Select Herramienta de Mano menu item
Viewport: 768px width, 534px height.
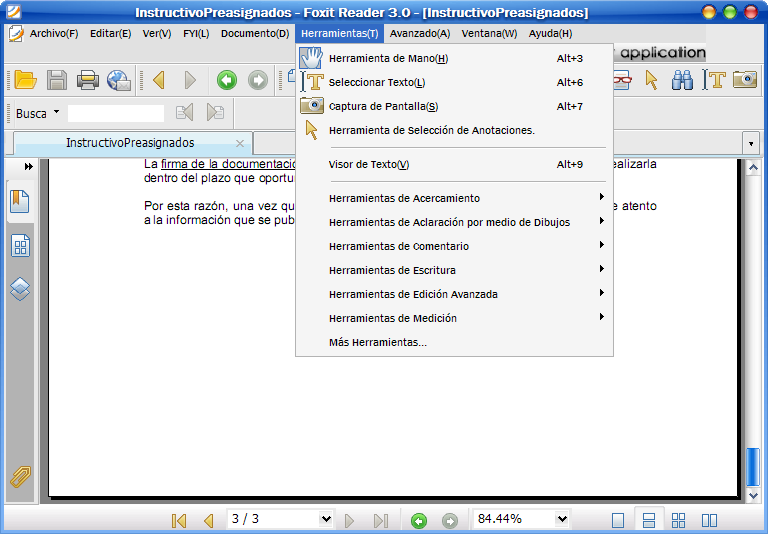click(x=388, y=58)
